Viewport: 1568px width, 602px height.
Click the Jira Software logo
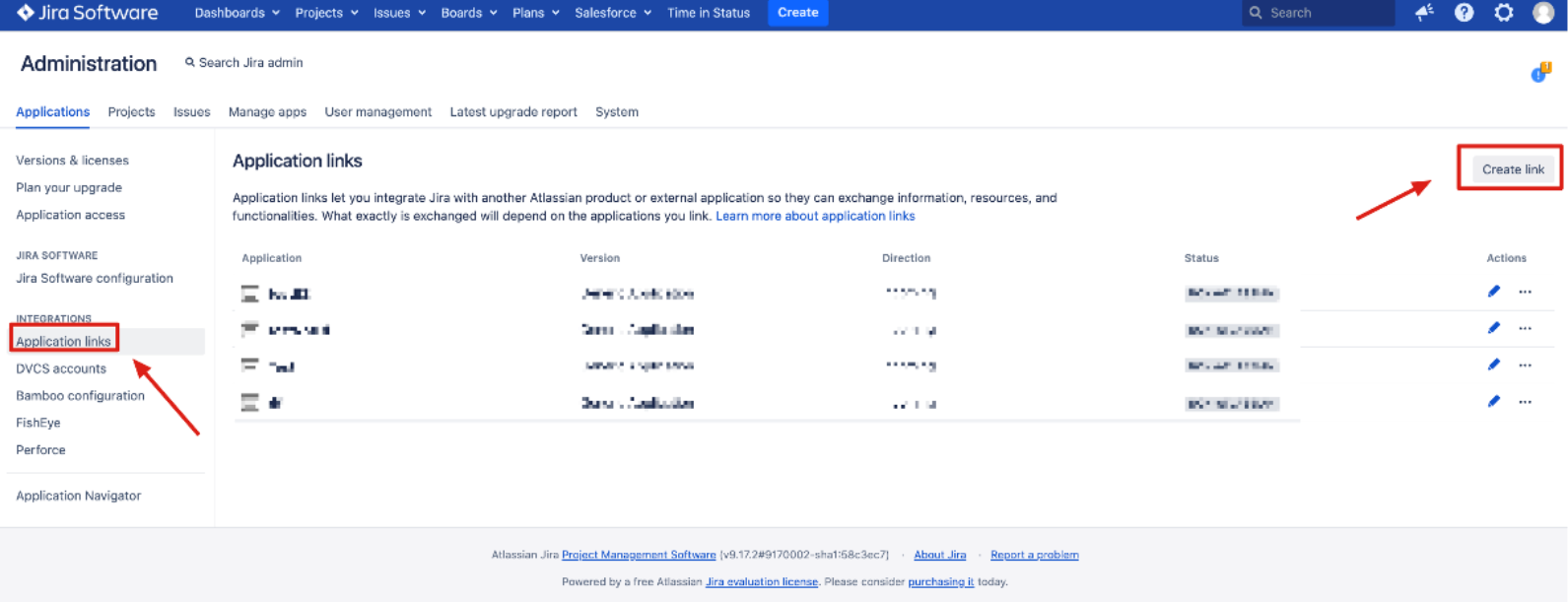[x=87, y=13]
